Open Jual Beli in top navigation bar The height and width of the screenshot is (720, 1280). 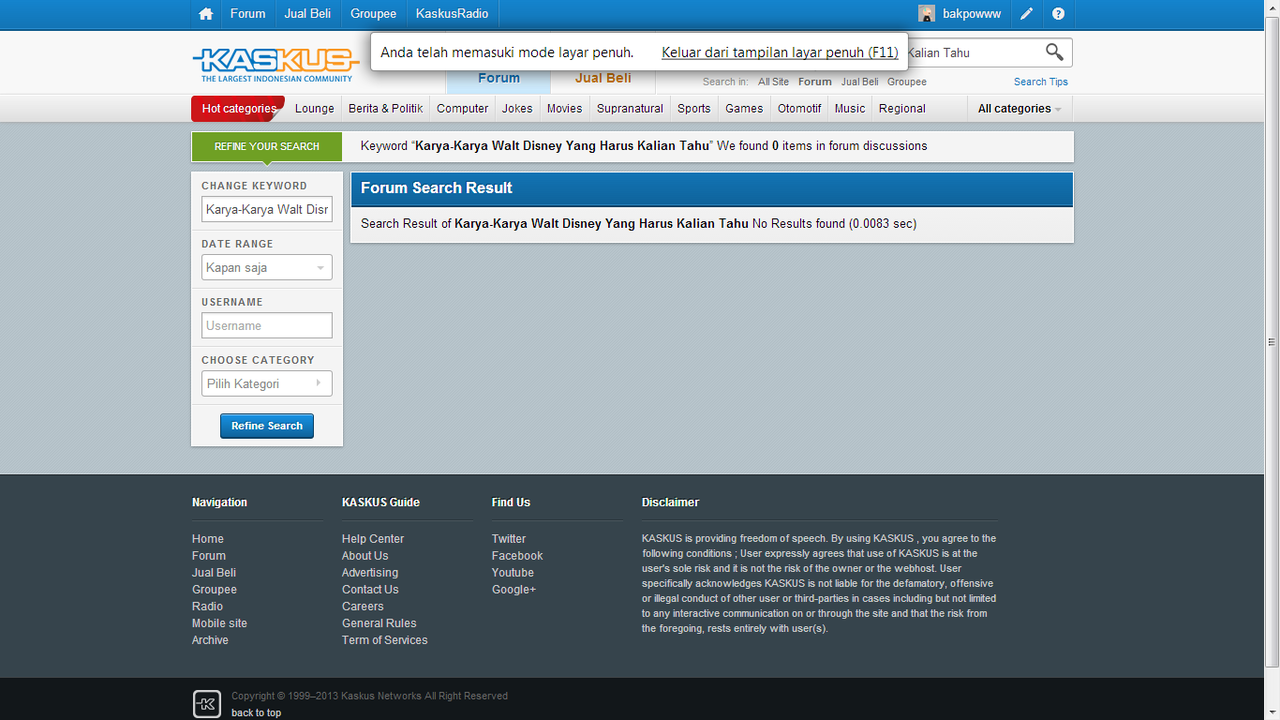tap(308, 14)
